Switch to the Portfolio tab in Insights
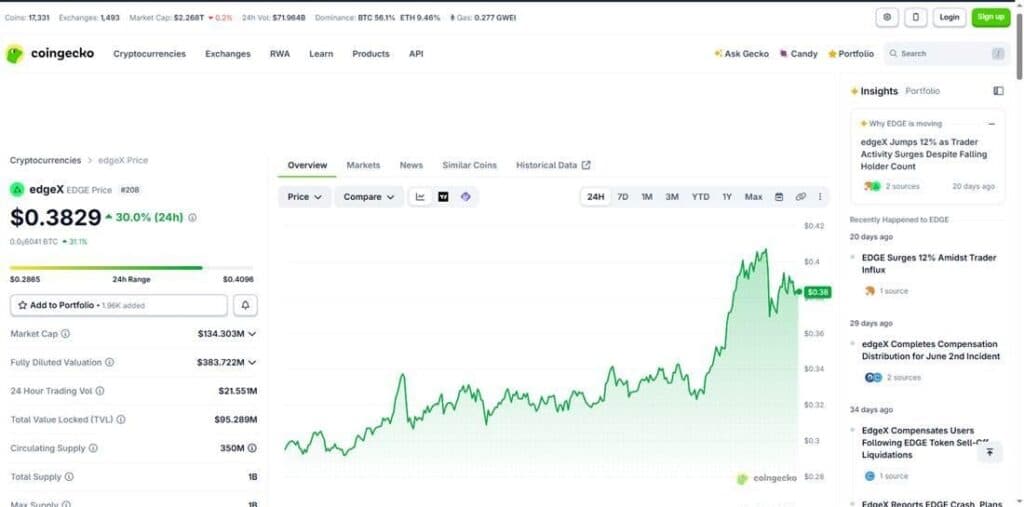This screenshot has width=1024, height=507. (x=922, y=91)
